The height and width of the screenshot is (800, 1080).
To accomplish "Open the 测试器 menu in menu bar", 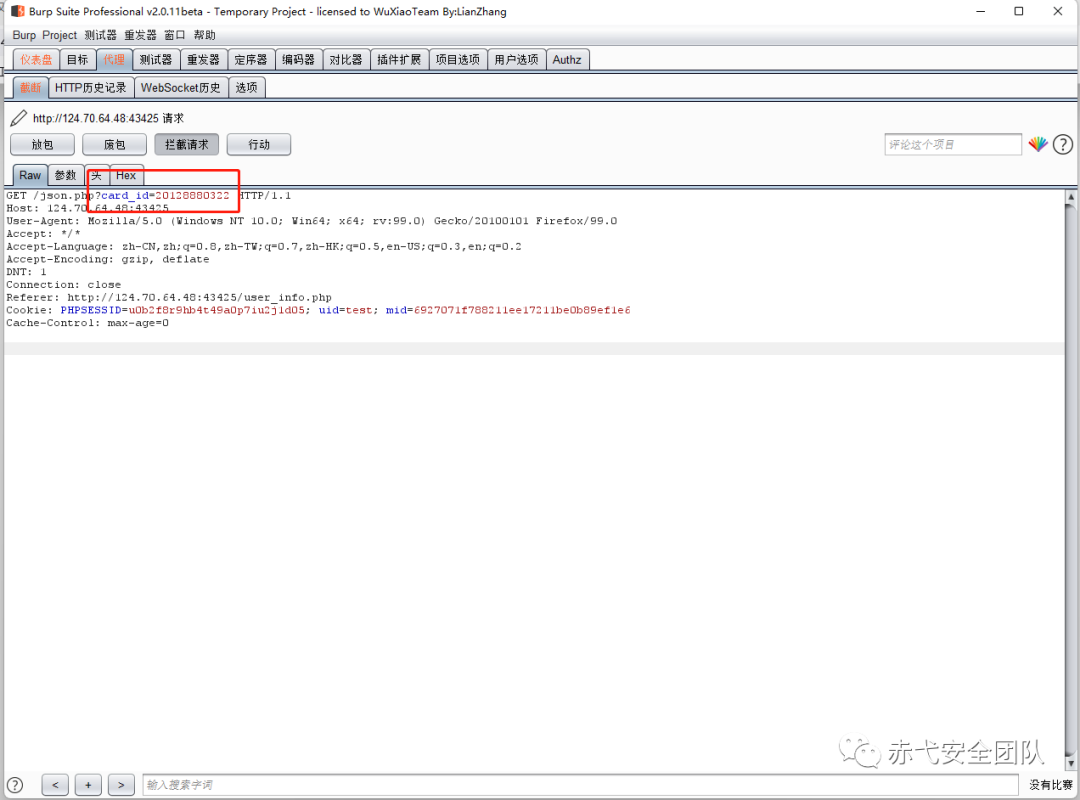I will pos(101,35).
